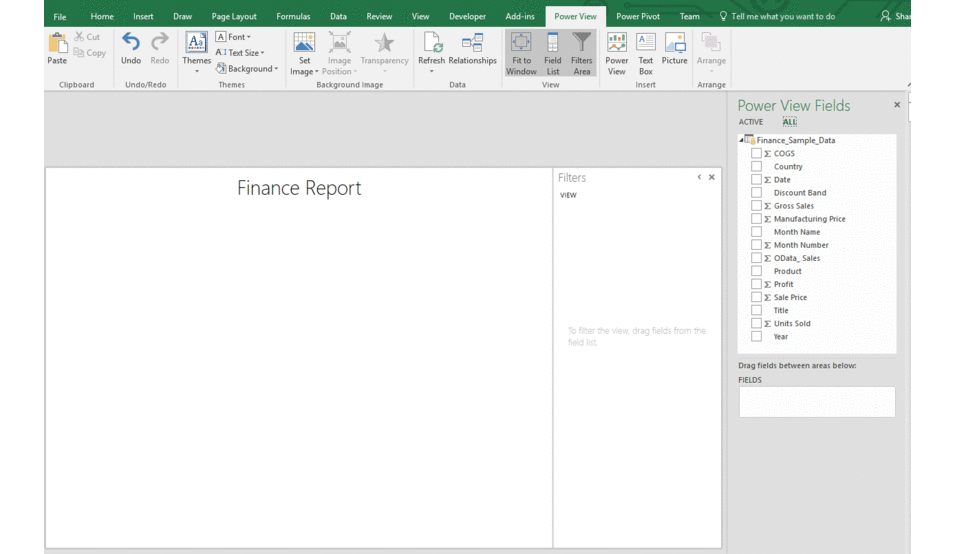This screenshot has width=954, height=554.
Task: Open the Text Size dropdown
Action: [x=240, y=52]
